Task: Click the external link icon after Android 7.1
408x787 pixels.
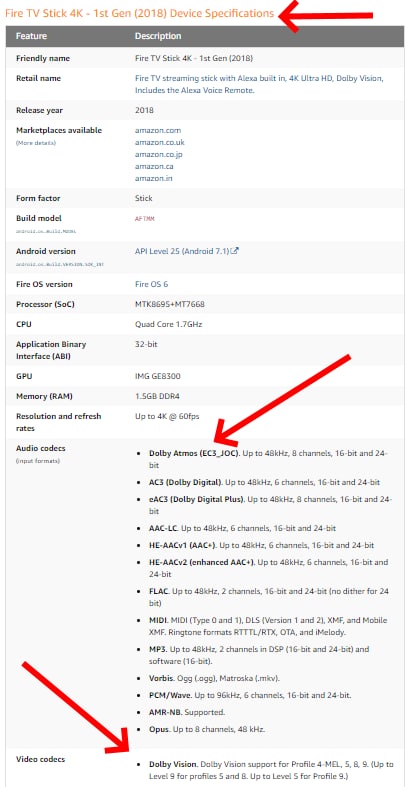Action: tap(234, 250)
